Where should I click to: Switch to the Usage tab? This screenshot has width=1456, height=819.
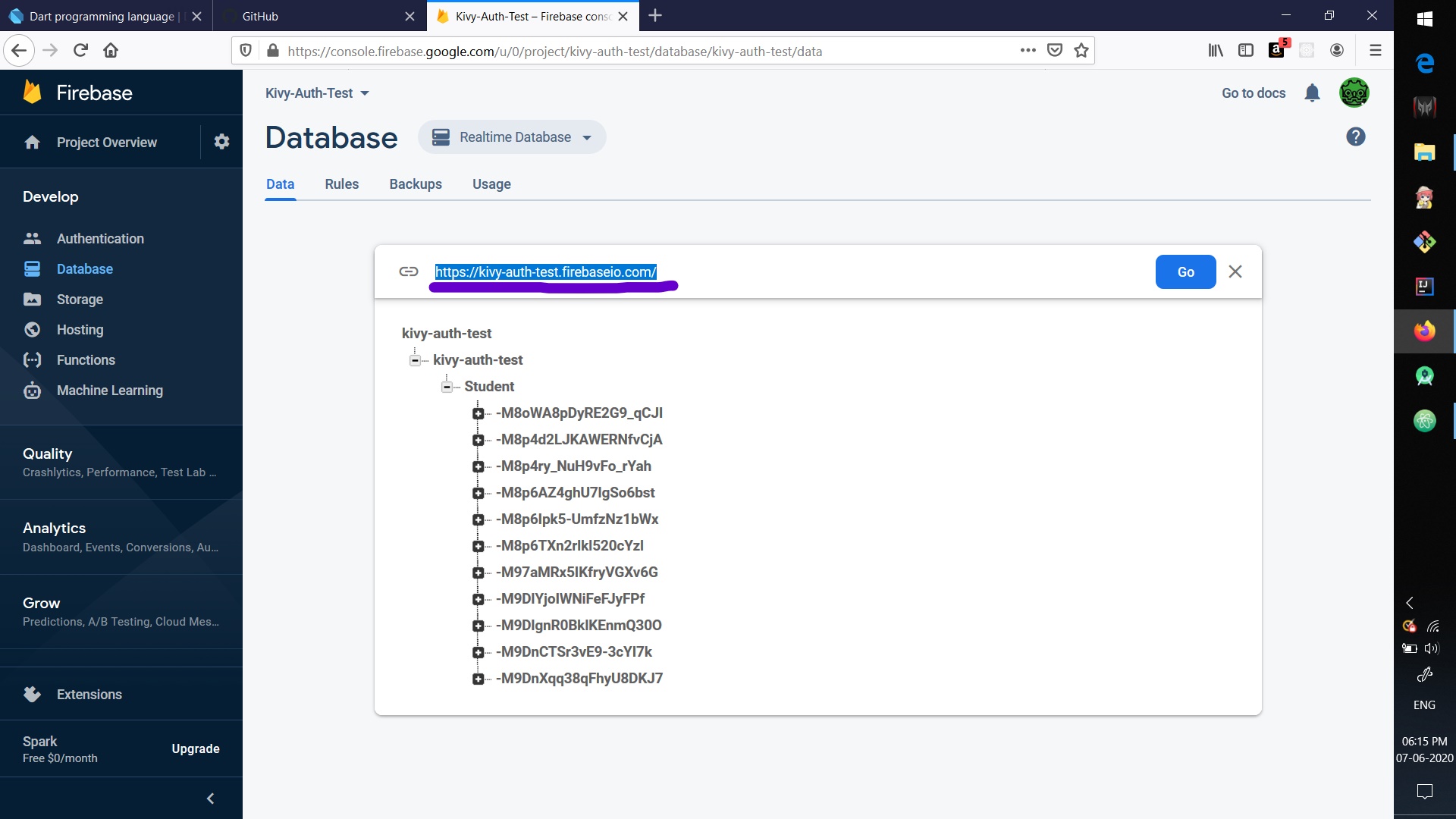click(x=491, y=184)
